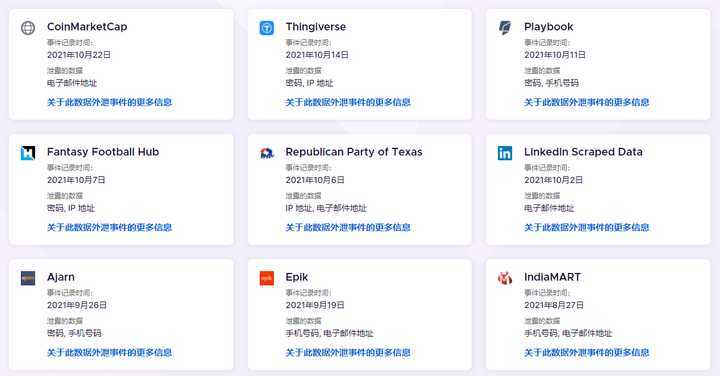
Task: Click the CoinMarketCap globe icon
Action: click(x=28, y=28)
